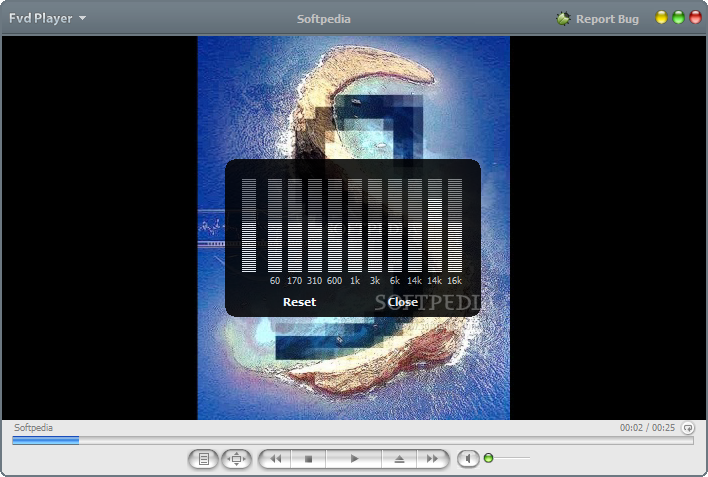The width and height of the screenshot is (708, 477).
Task: Click the Report Bug link
Action: (x=607, y=19)
